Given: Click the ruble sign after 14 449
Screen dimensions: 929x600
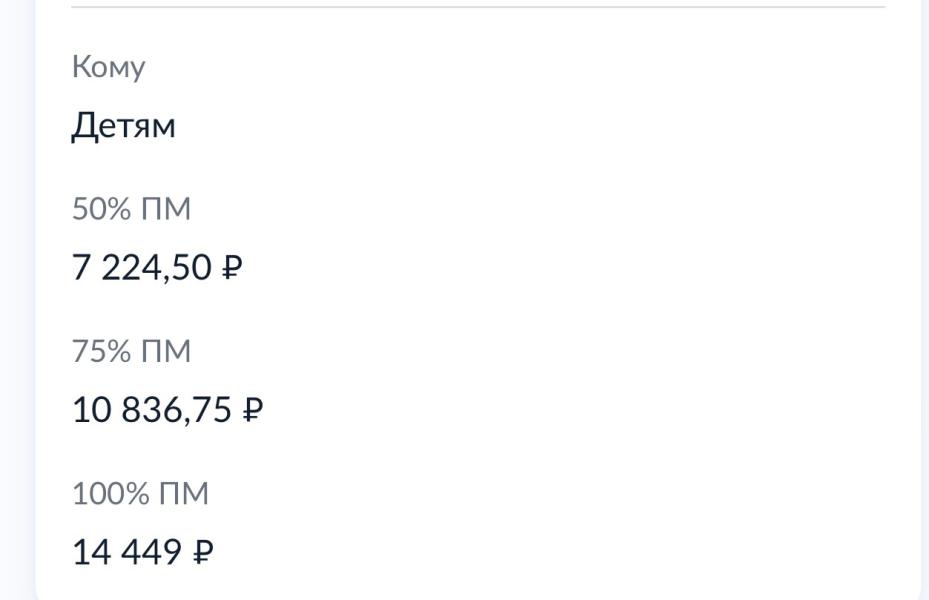Looking at the screenshot, I should click(203, 551).
